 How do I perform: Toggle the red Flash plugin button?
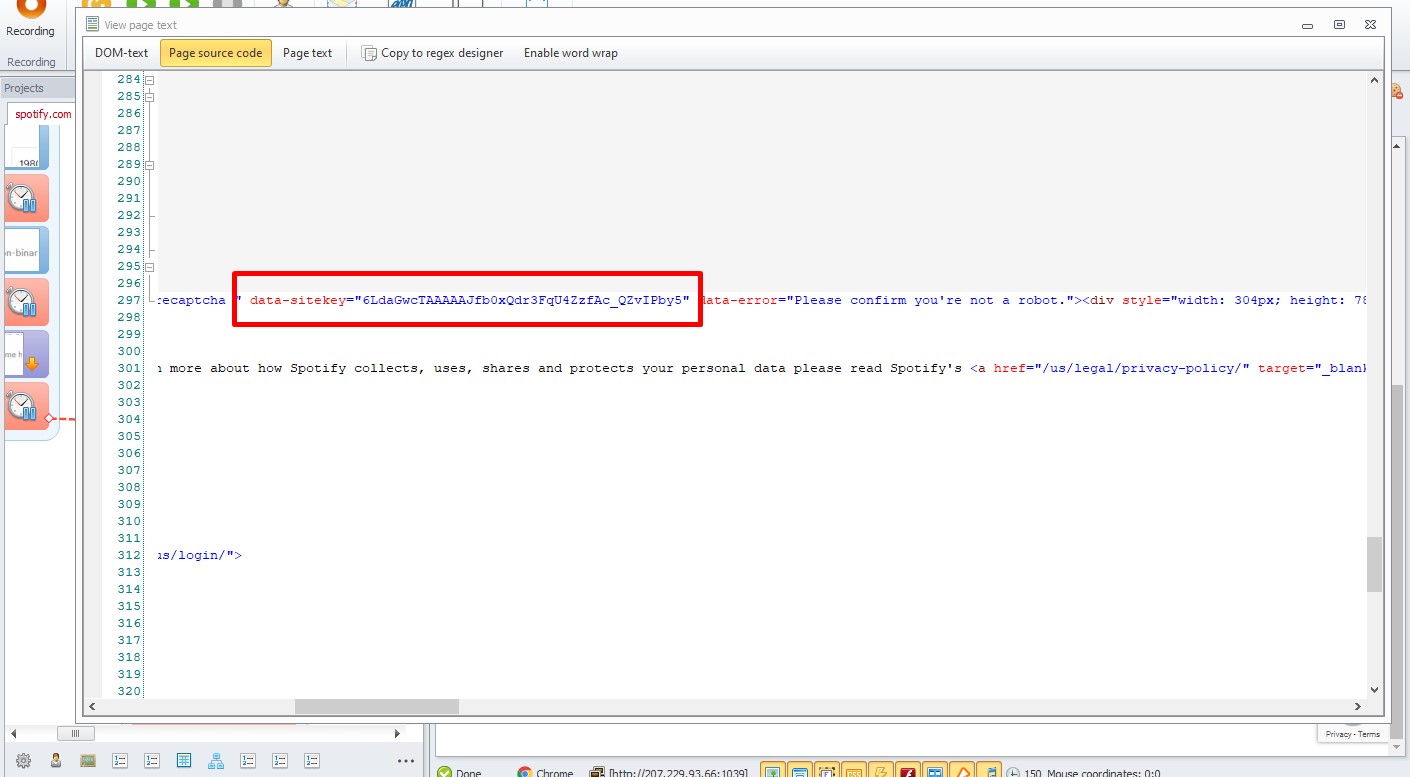point(908,771)
